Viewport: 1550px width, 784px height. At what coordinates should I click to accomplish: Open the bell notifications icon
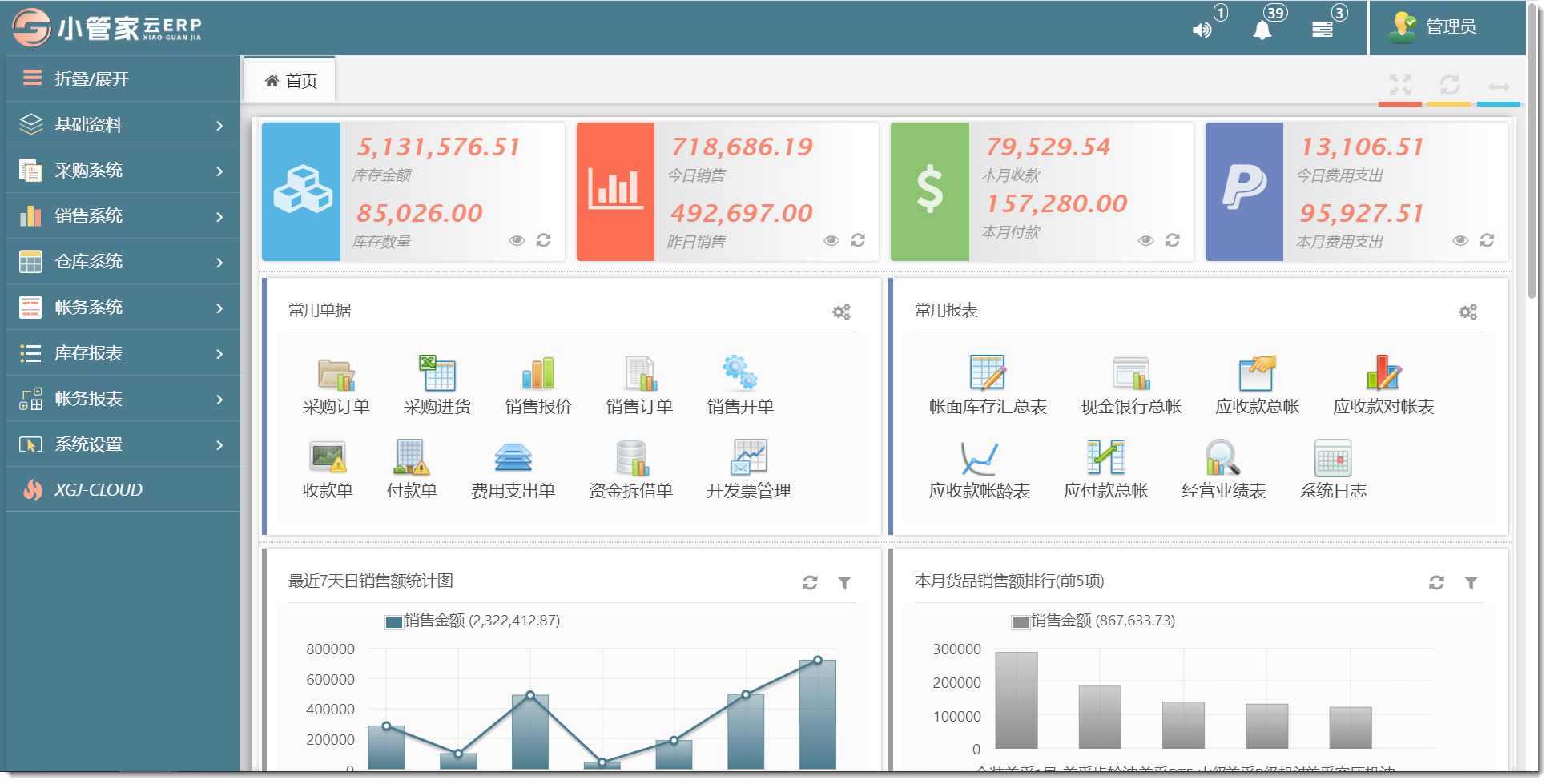pos(1262,30)
